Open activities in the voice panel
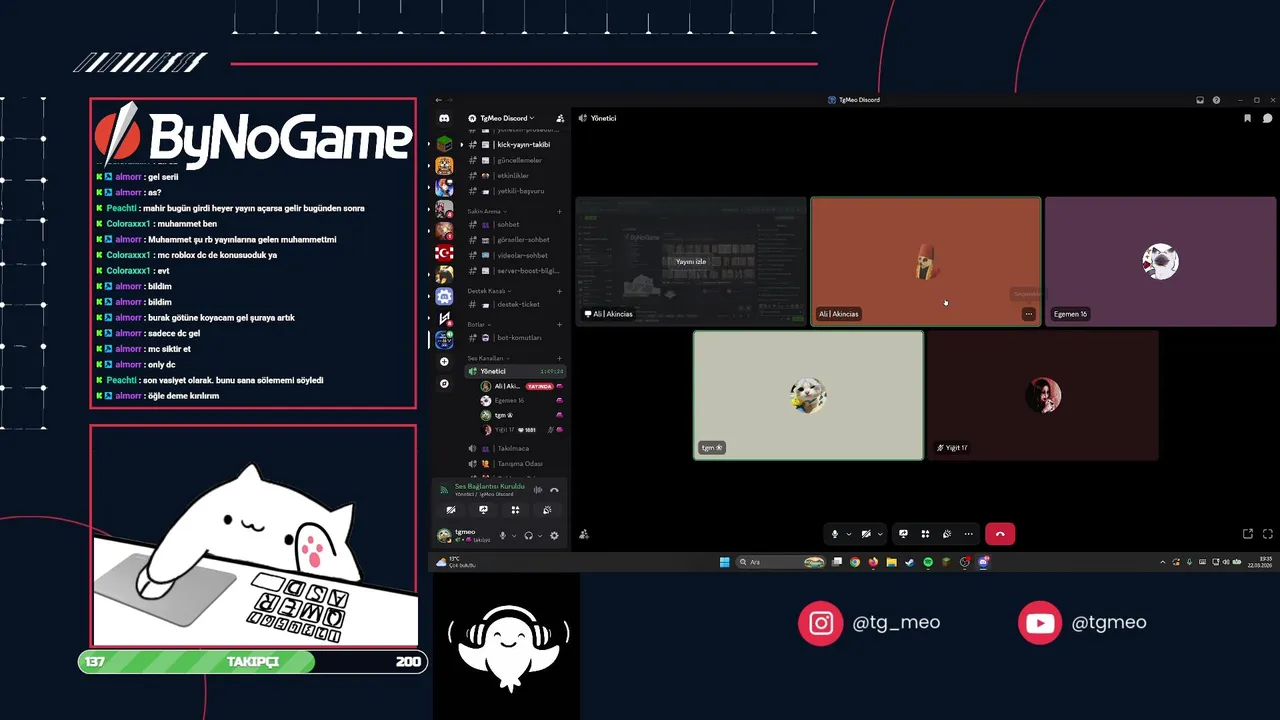Viewport: 1280px width, 720px height. point(515,510)
